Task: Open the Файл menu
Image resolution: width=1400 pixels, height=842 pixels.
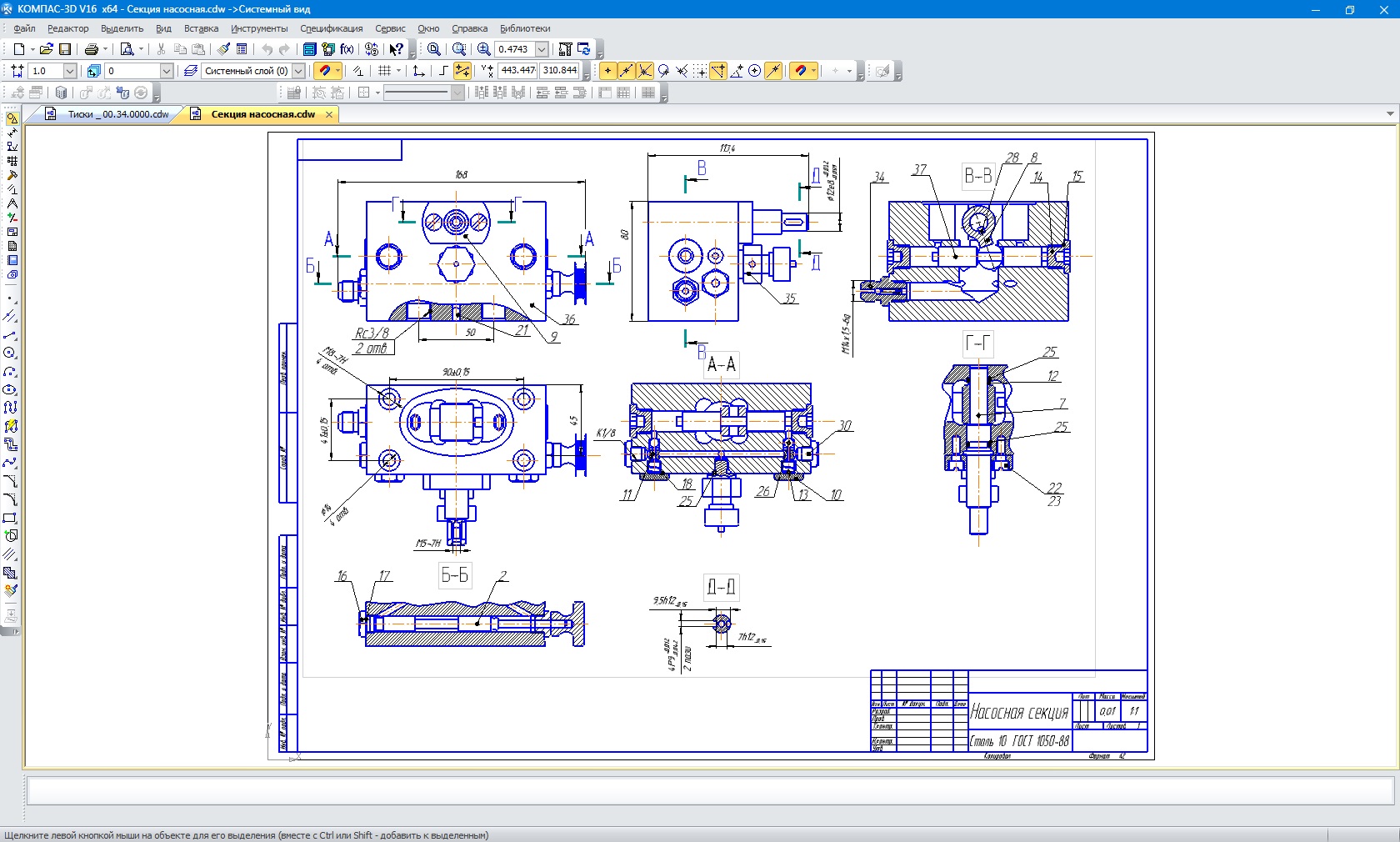Action: pos(24,28)
